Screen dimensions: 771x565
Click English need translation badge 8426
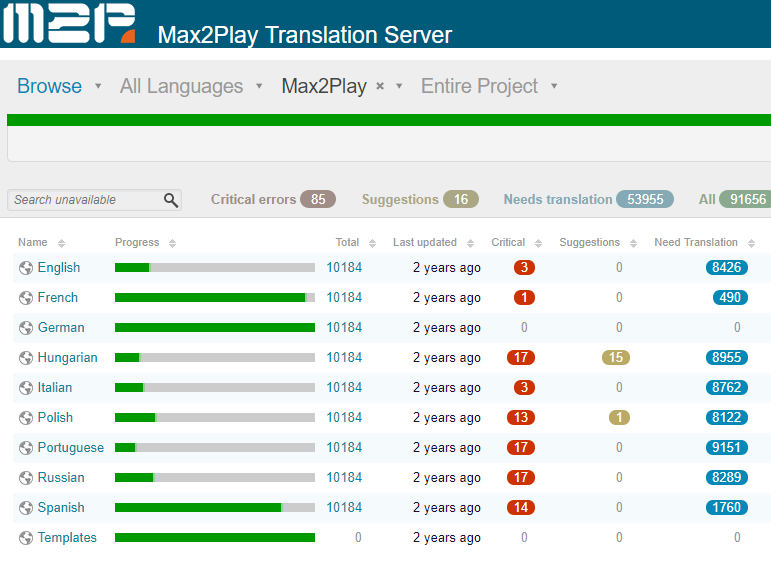pos(727,268)
